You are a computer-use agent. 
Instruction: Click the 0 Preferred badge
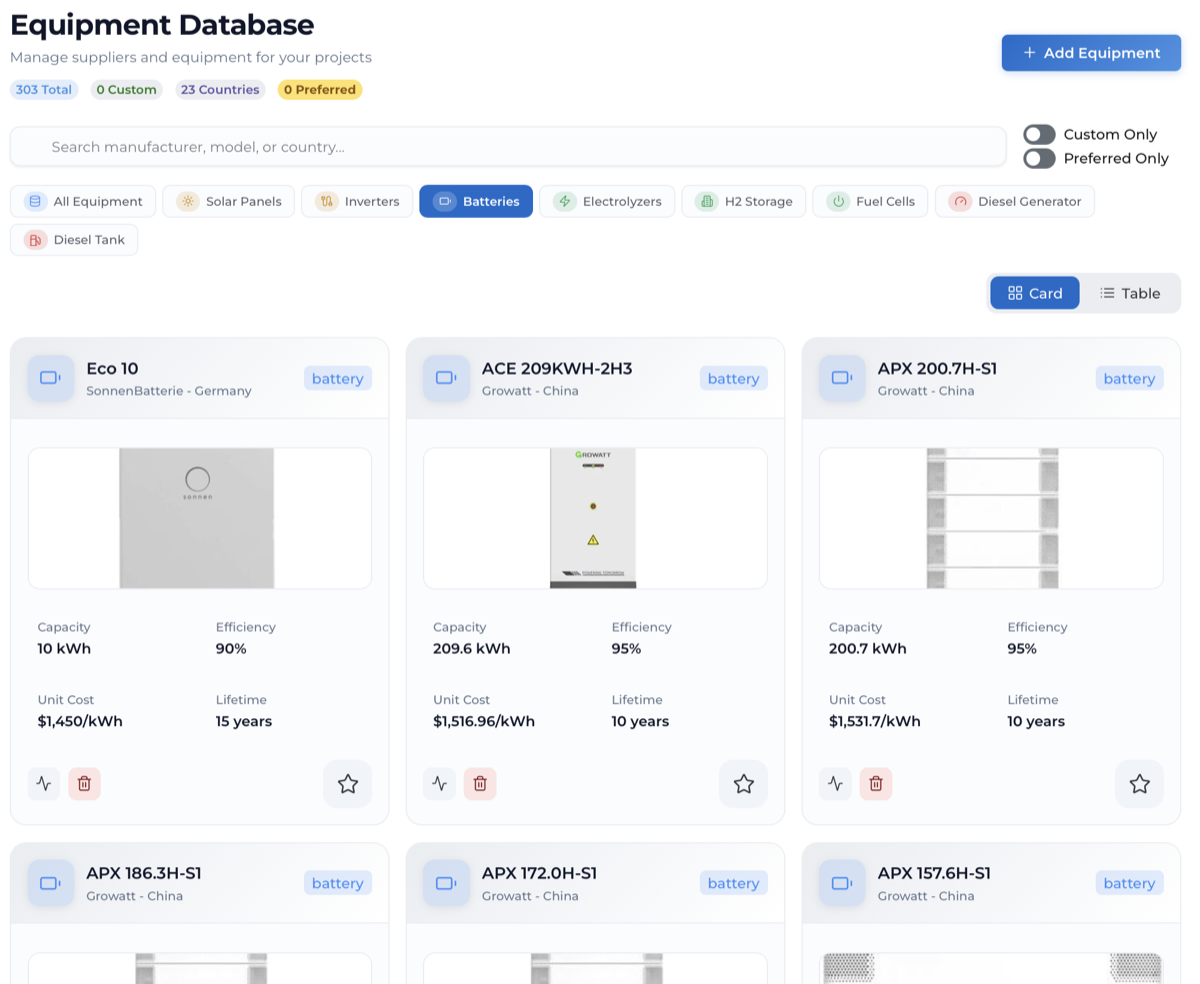(320, 90)
